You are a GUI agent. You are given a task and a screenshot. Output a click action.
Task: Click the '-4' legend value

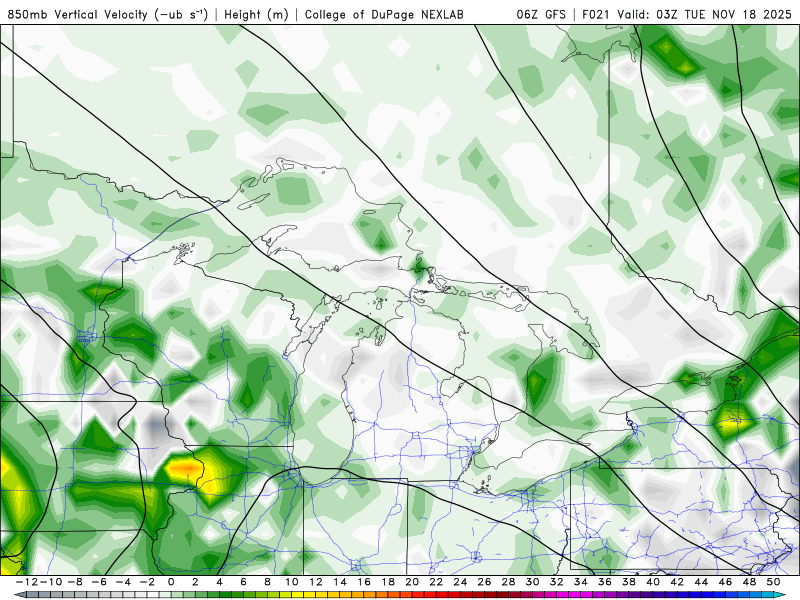point(123,582)
